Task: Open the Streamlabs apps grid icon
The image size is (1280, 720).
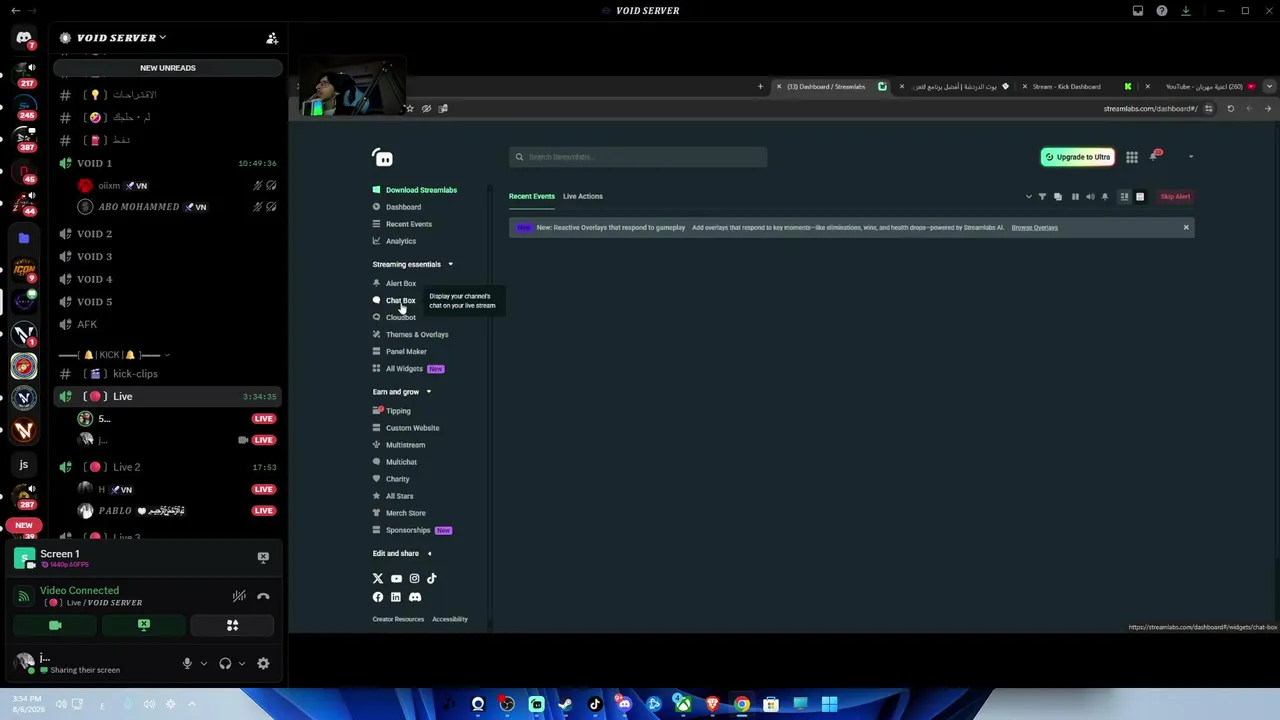Action: coord(1131,157)
